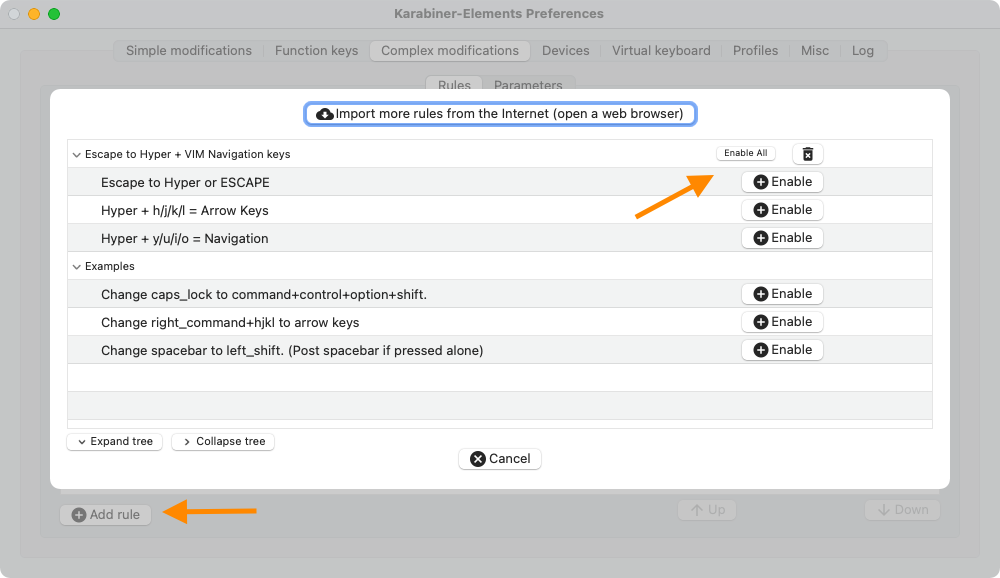Click the Collapse tree button
Viewport: 1000px width, 578px height.
point(222,441)
